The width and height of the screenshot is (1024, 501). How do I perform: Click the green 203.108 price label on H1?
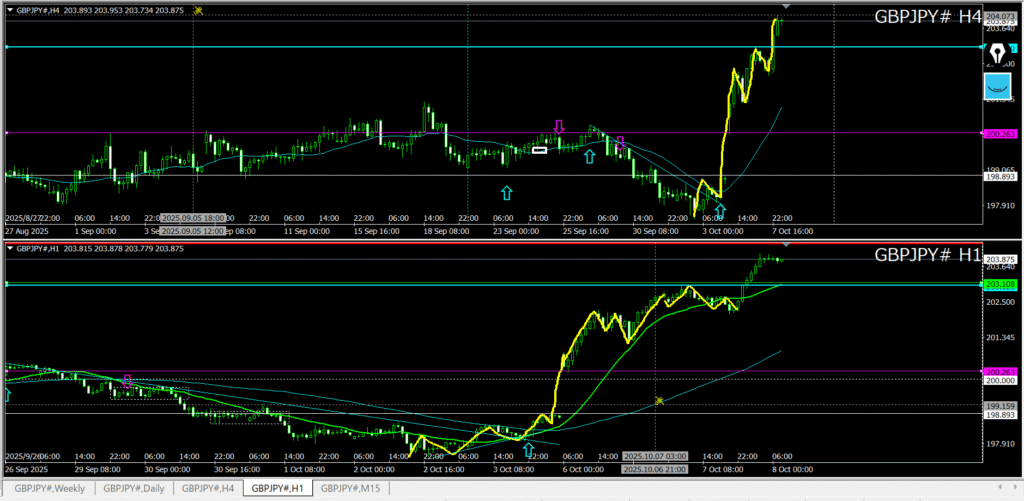[x=1000, y=285]
